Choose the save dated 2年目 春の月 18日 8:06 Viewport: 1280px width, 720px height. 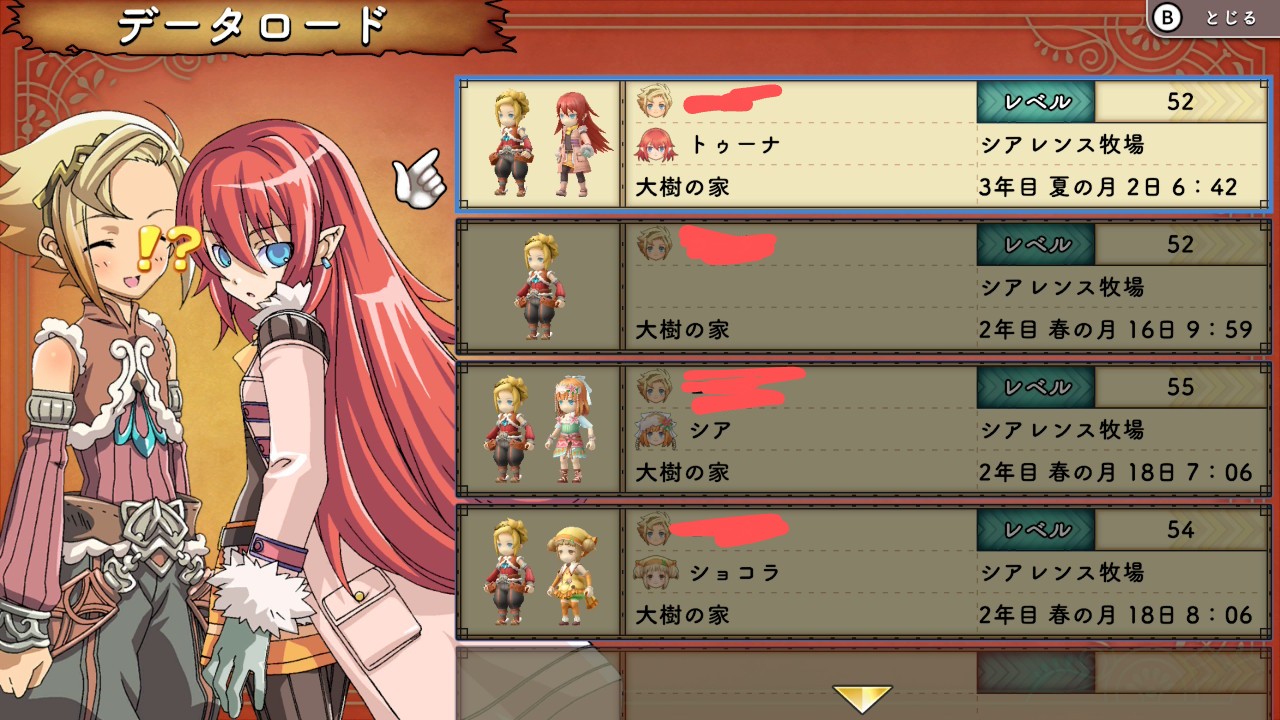865,572
